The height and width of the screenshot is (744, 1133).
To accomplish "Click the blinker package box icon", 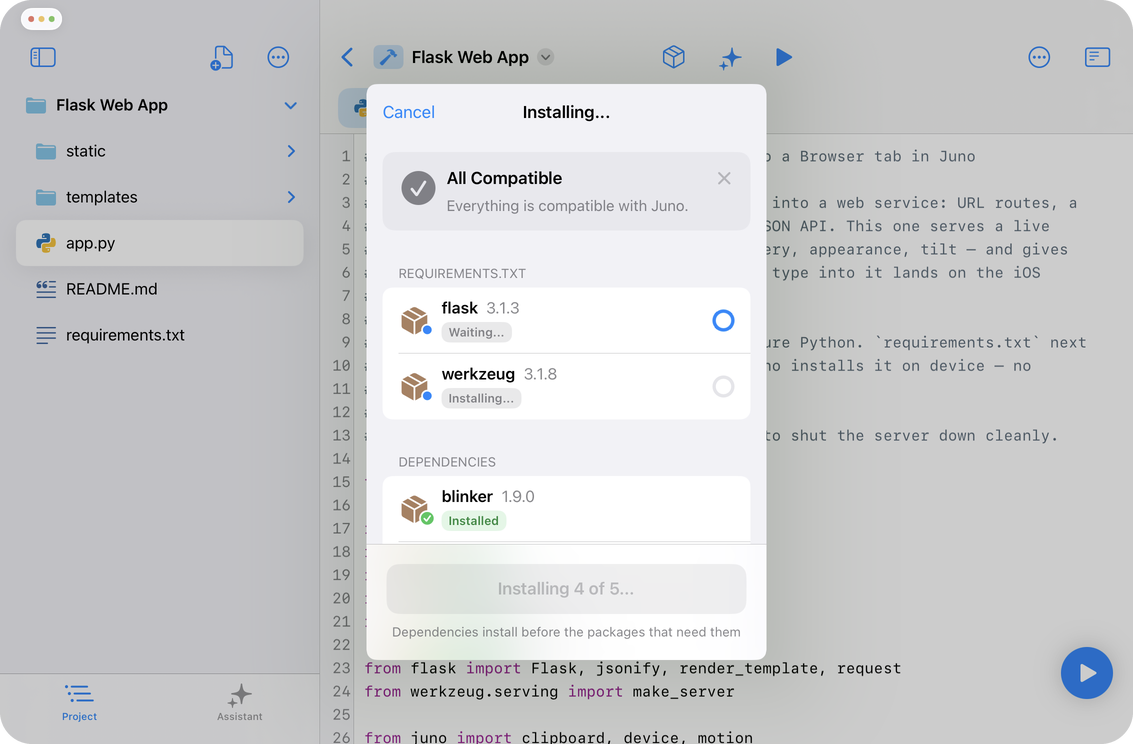I will [x=415, y=509].
